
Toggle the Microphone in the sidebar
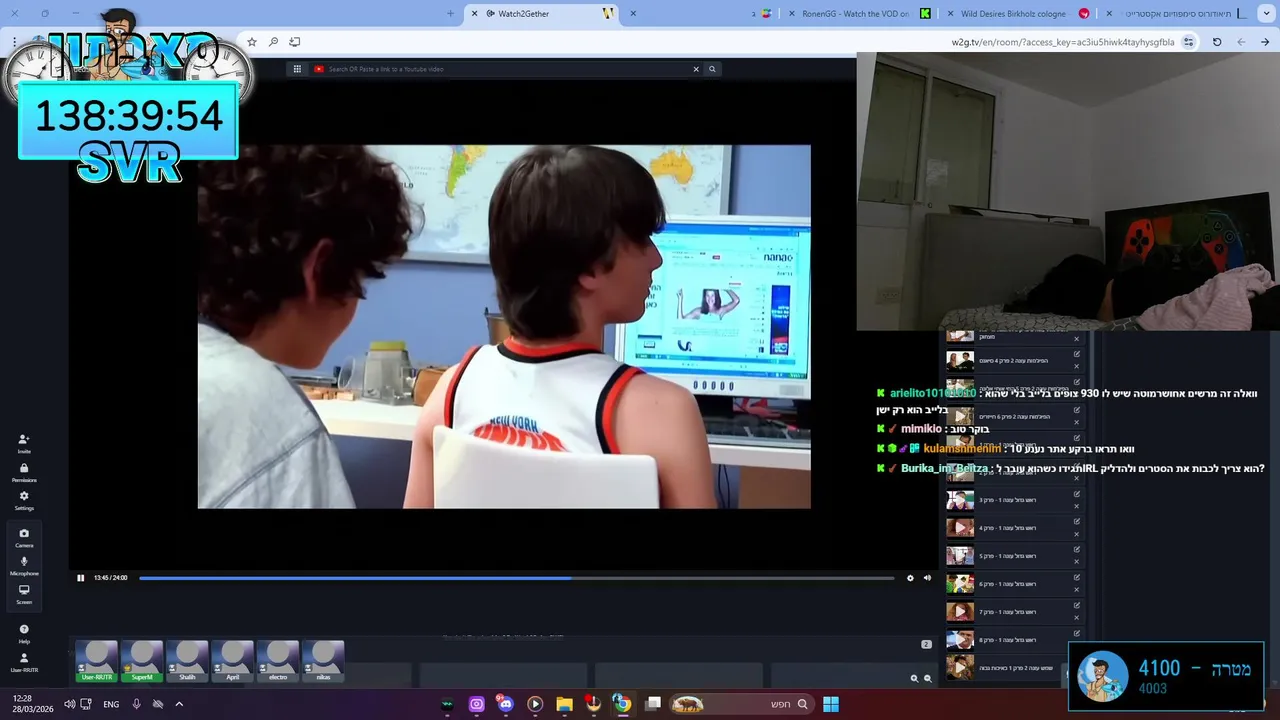[x=24, y=565]
